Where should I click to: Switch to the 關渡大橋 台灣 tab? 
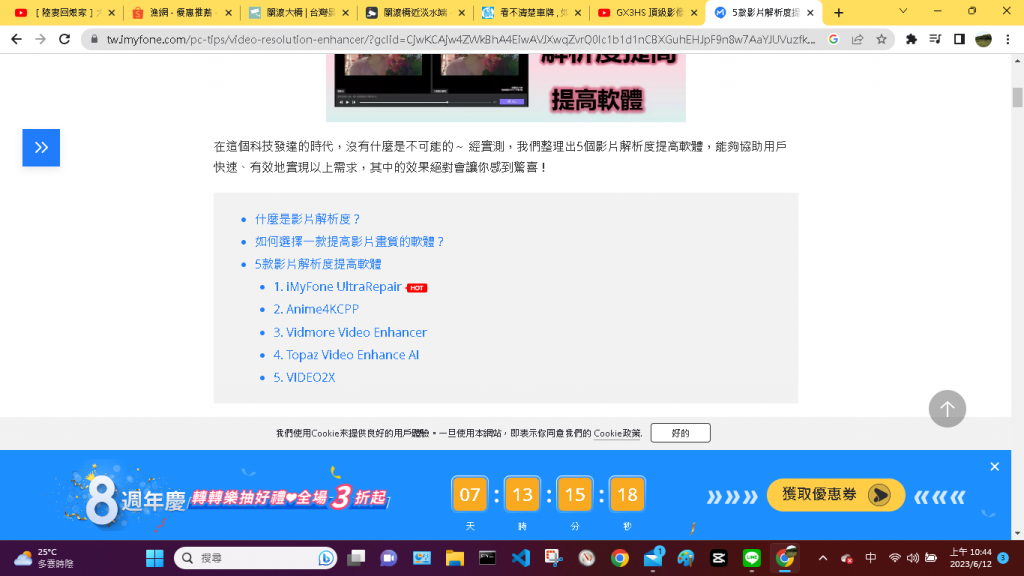tap(299, 12)
